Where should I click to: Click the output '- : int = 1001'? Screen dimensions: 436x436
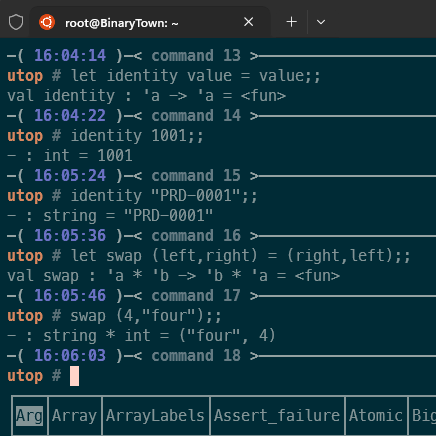70,156
